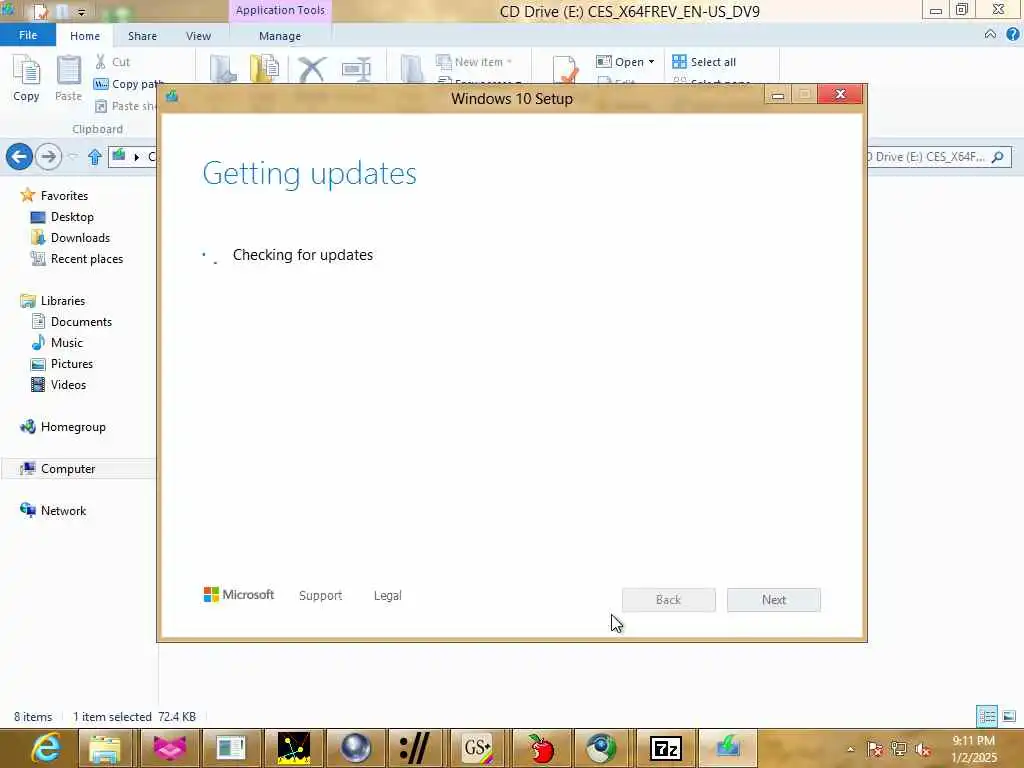Open Recent places in the navigation pane

click(x=77, y=259)
